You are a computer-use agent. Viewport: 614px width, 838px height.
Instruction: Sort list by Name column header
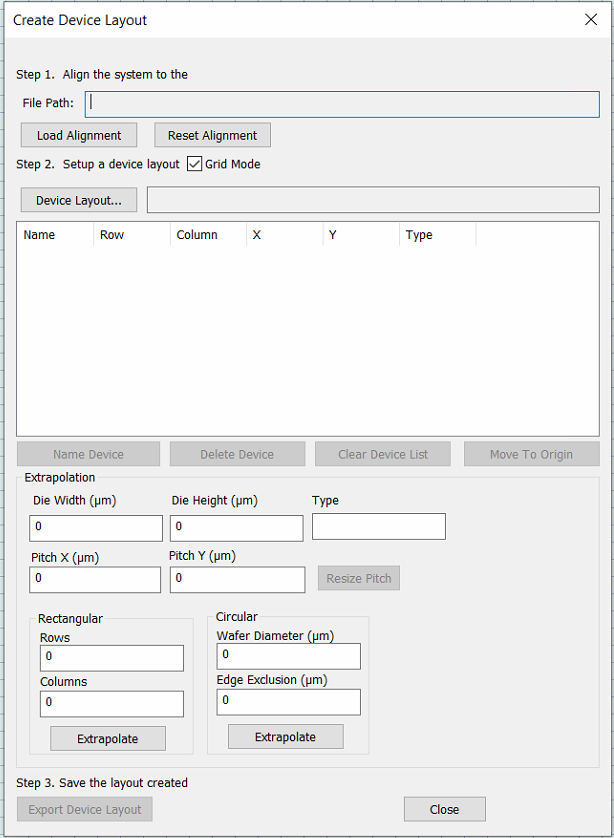coord(55,235)
